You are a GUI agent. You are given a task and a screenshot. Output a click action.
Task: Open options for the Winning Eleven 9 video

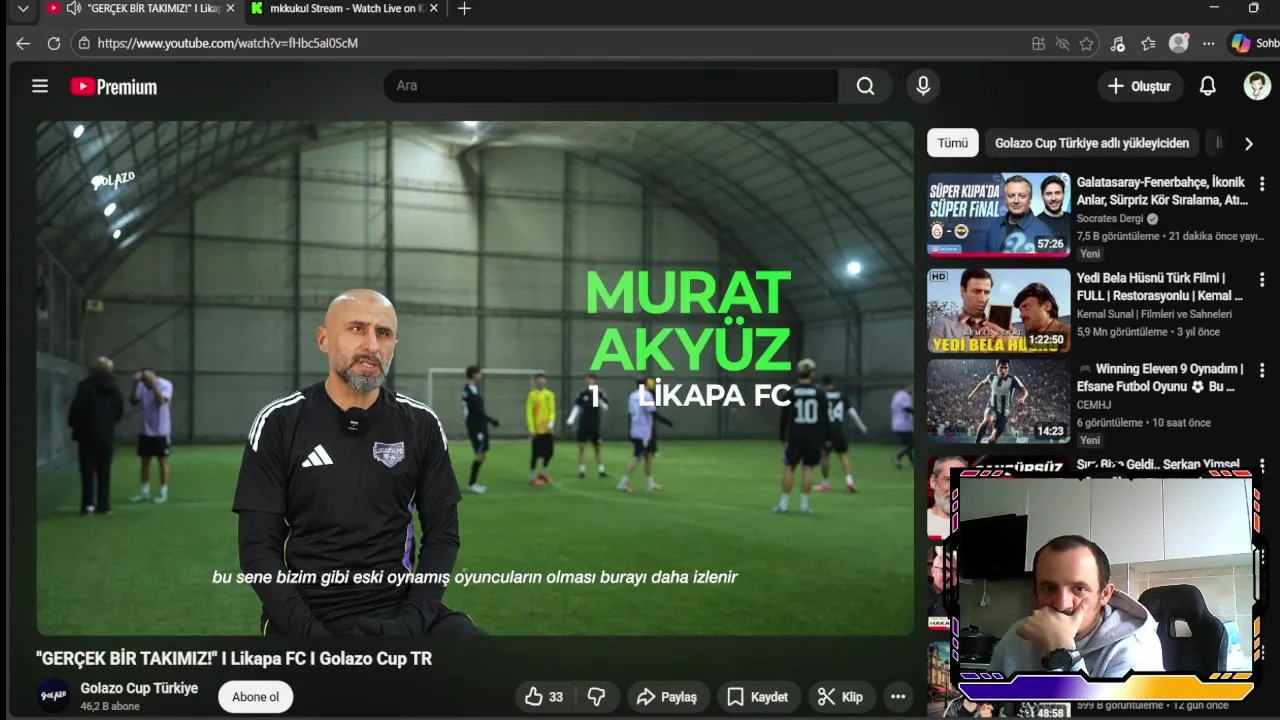click(x=1262, y=370)
